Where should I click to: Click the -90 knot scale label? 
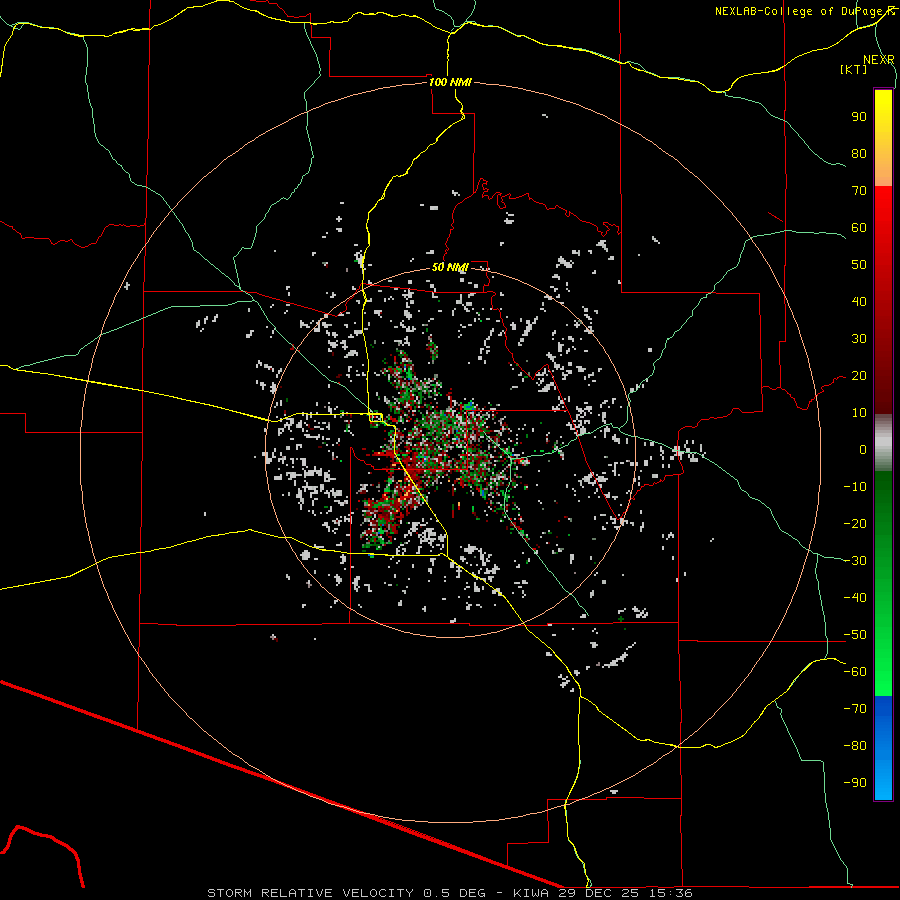(855, 783)
